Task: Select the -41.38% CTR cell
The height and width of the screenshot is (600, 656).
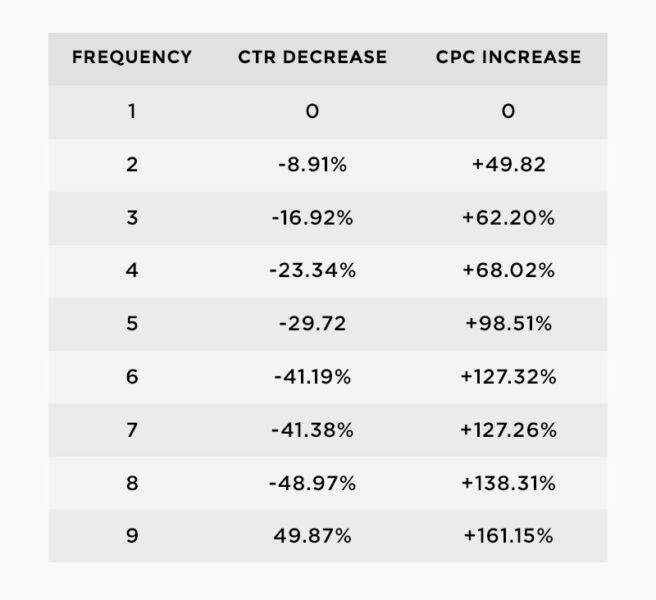Action: click(x=312, y=430)
